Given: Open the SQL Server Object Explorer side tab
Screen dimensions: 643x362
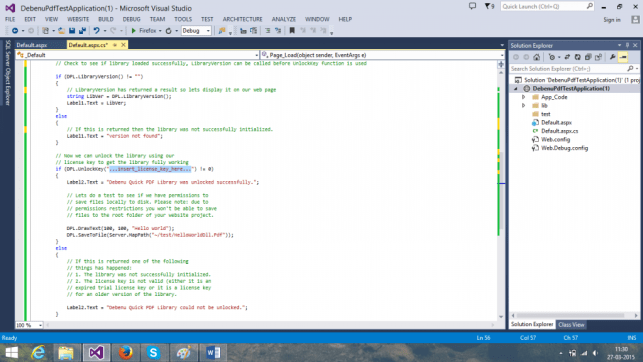Looking at the screenshot, I should [x=8, y=73].
